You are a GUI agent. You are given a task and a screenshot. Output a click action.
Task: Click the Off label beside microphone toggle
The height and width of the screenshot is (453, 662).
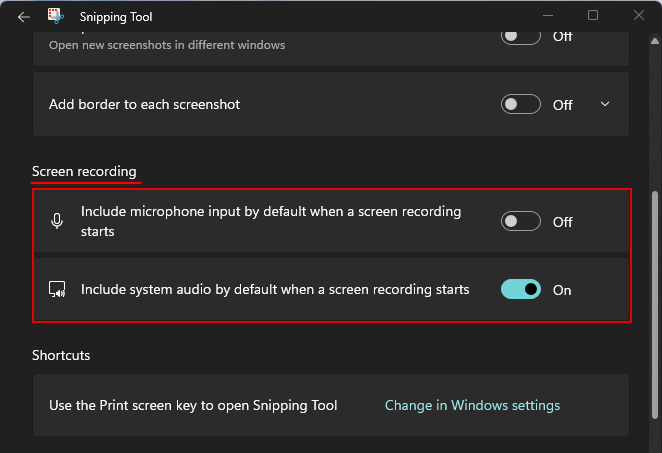click(x=563, y=222)
